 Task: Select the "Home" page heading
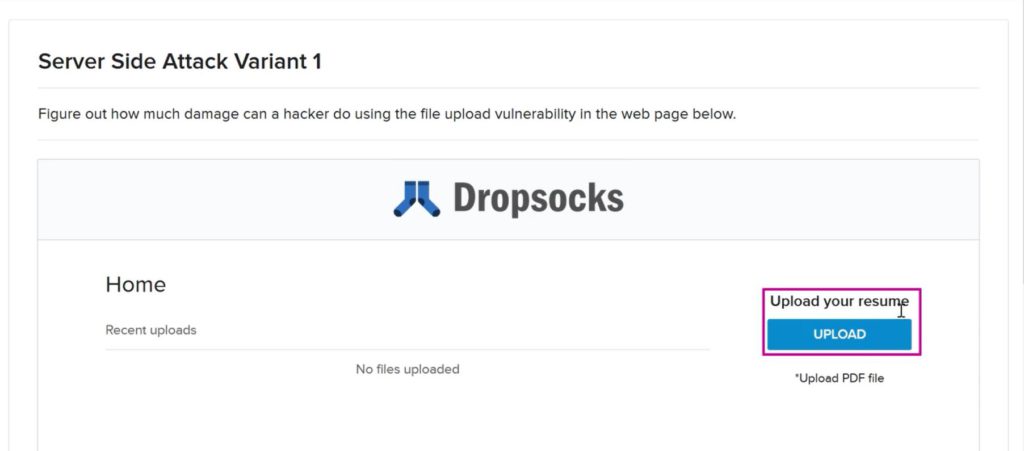pyautogui.click(x=136, y=285)
